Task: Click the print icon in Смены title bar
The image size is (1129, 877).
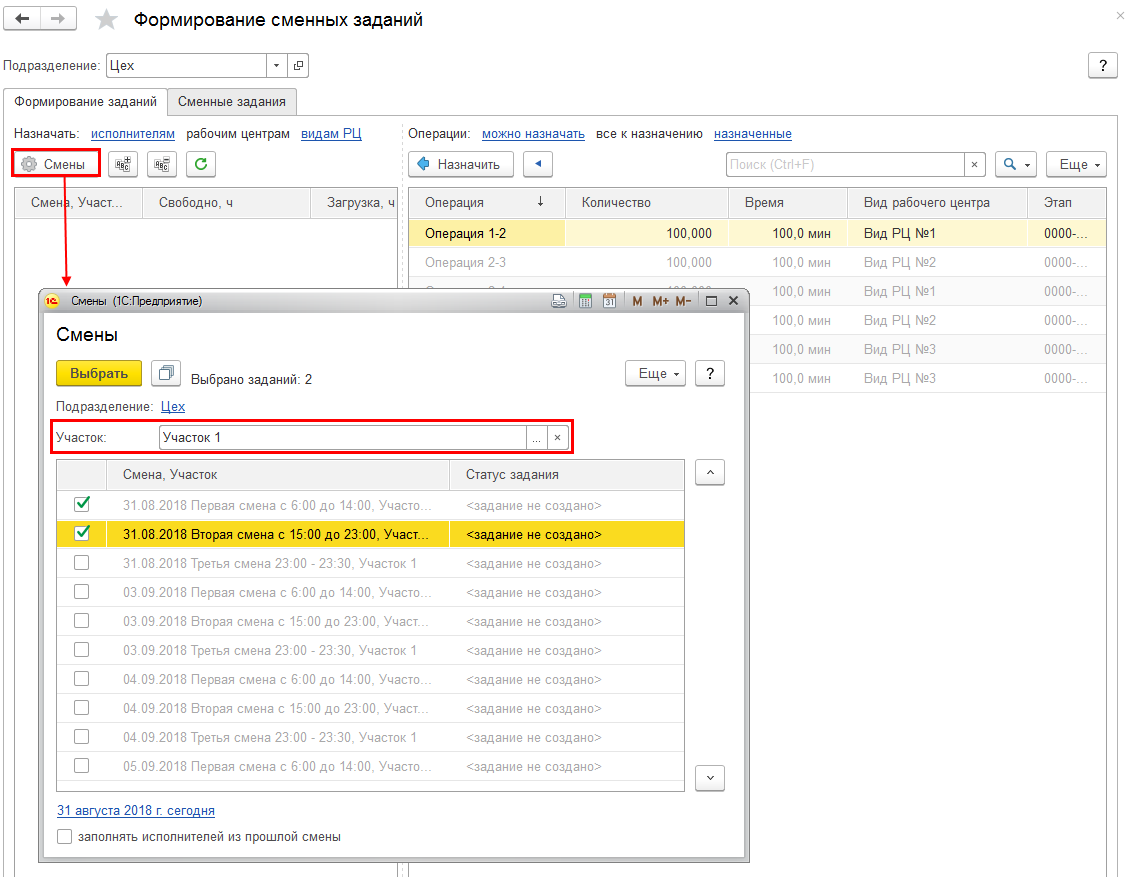Action: pos(559,301)
